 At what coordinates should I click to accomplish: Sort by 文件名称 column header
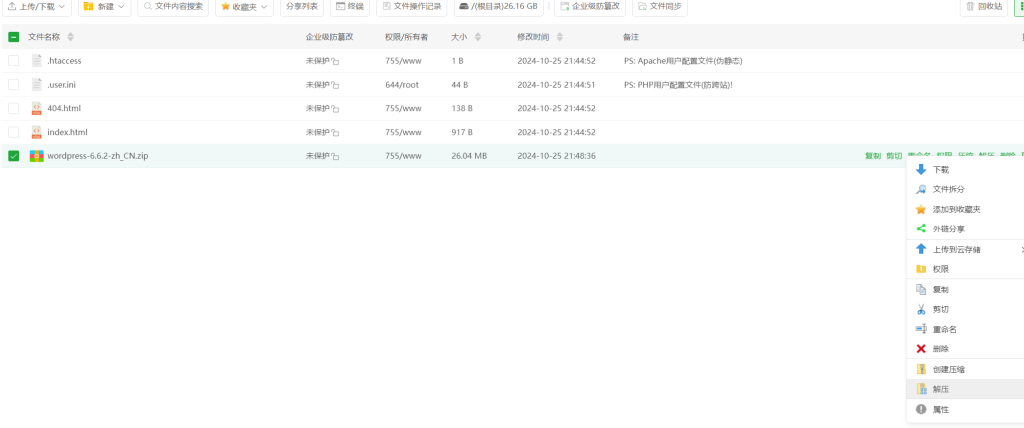click(x=51, y=37)
